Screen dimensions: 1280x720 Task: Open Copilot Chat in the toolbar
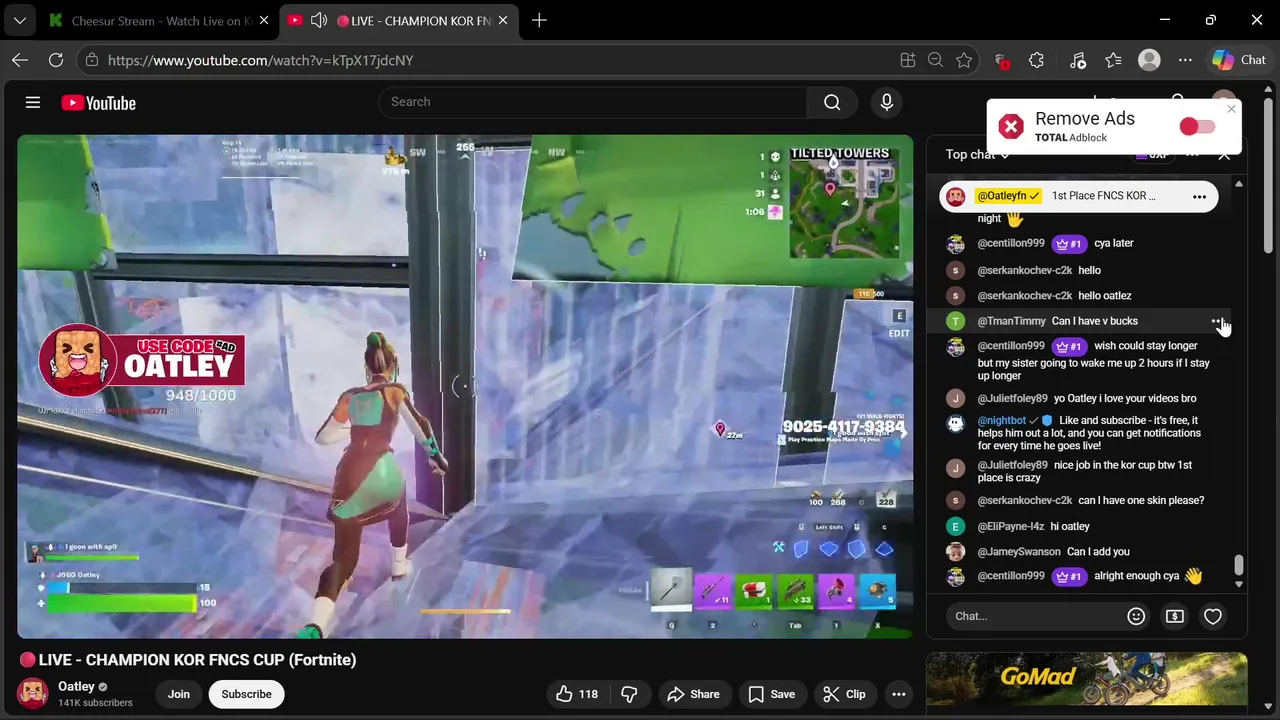1240,60
